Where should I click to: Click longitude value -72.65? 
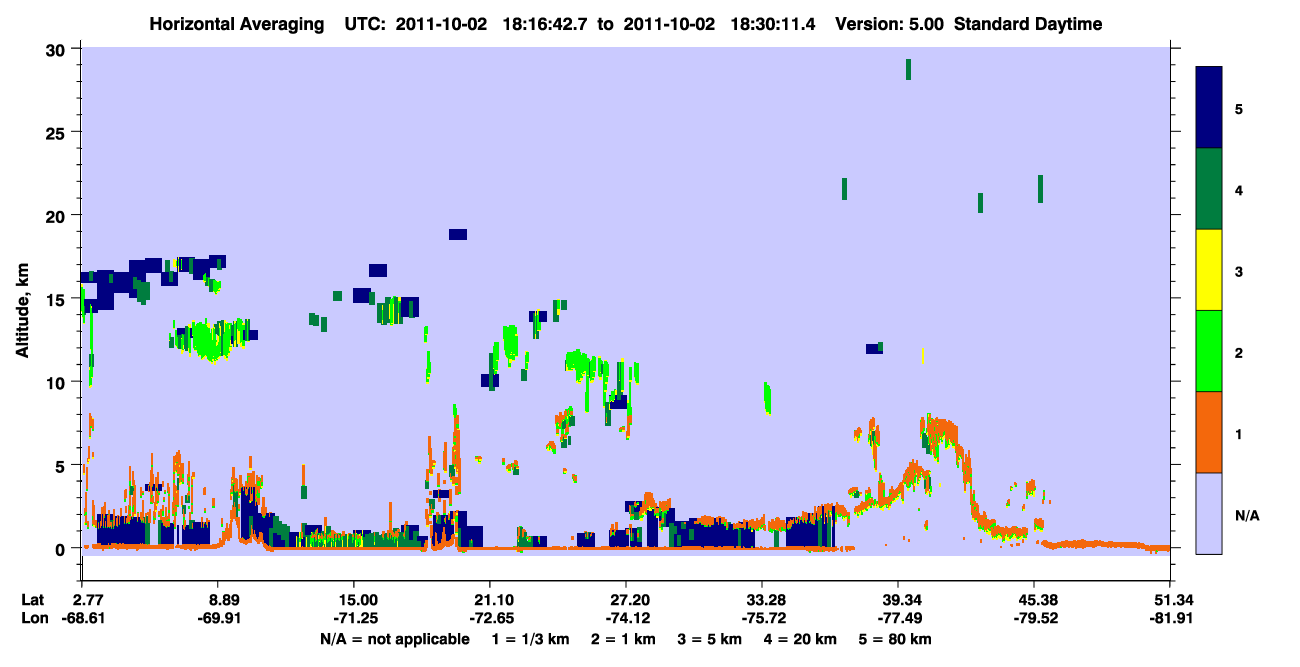[490, 618]
